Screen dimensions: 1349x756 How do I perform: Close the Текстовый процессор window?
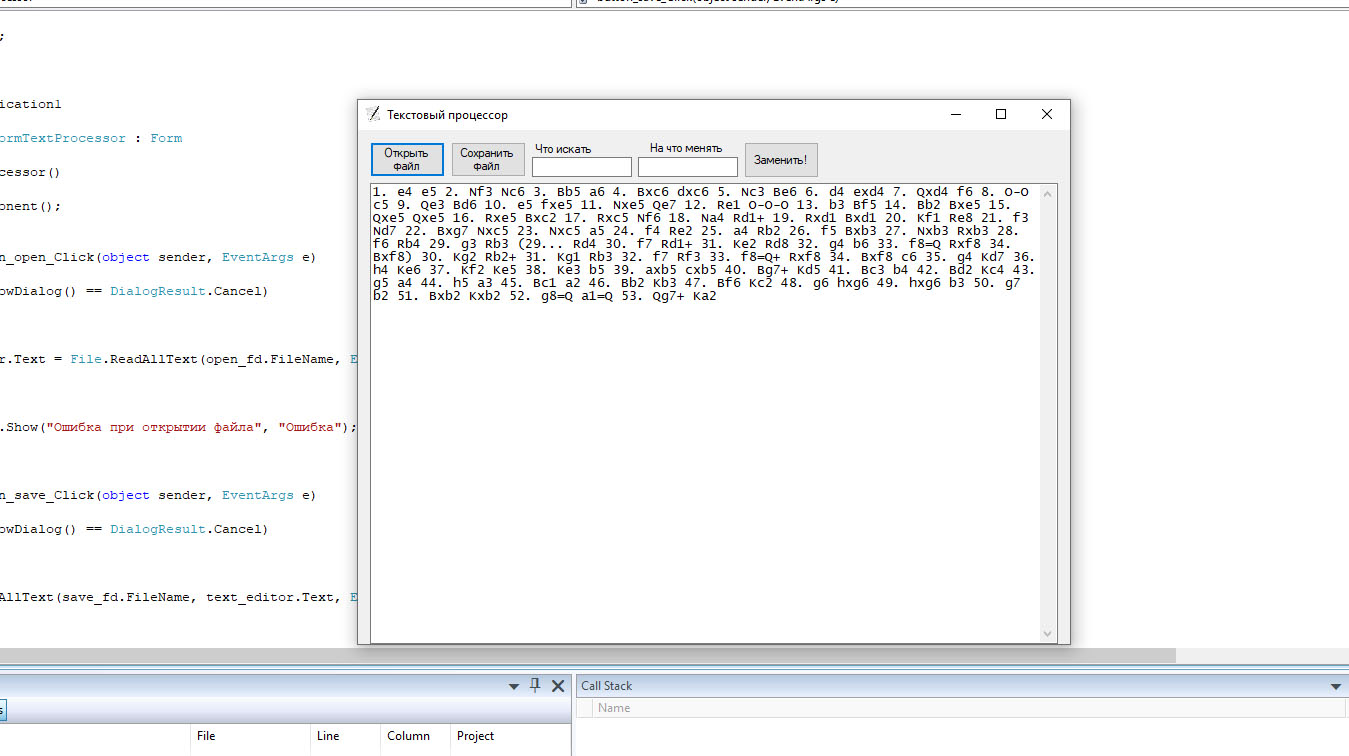click(1047, 114)
